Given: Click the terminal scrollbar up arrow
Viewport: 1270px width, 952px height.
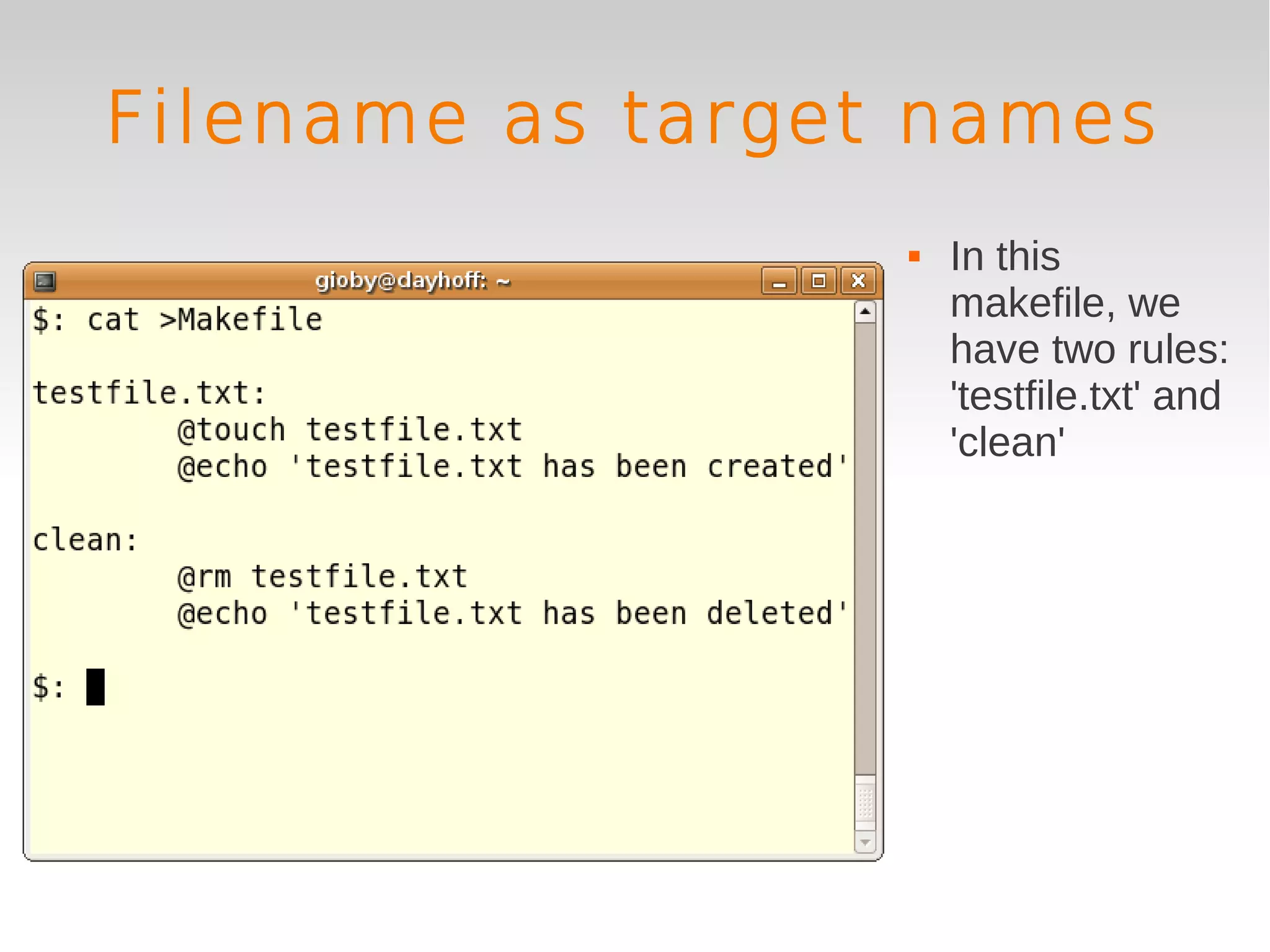Looking at the screenshot, I should pos(865,311).
